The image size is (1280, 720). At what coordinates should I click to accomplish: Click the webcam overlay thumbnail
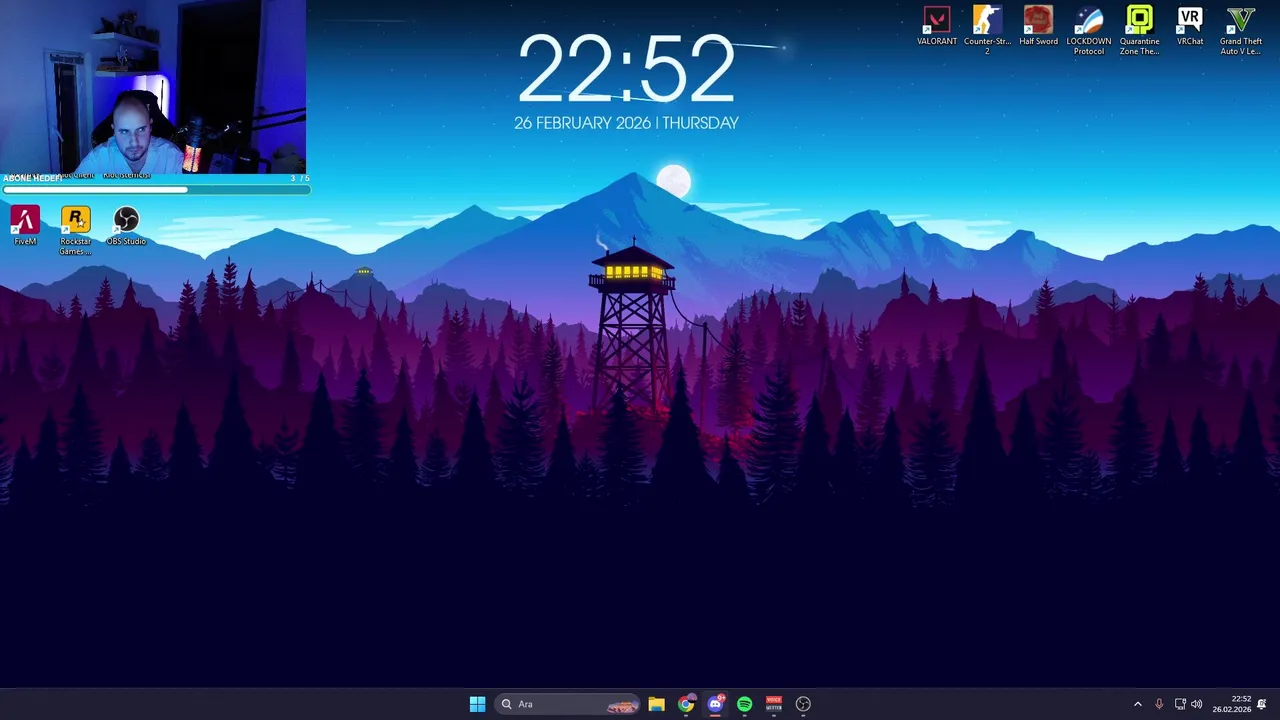153,86
